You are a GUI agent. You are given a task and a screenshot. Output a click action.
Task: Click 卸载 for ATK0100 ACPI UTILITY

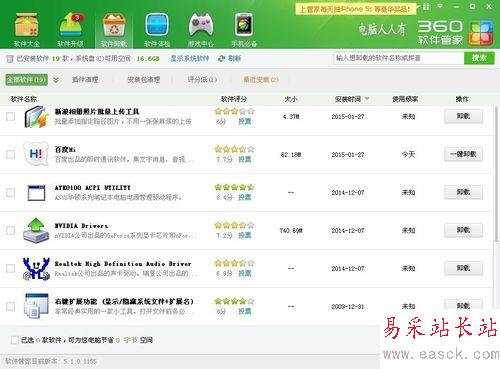[463, 192]
